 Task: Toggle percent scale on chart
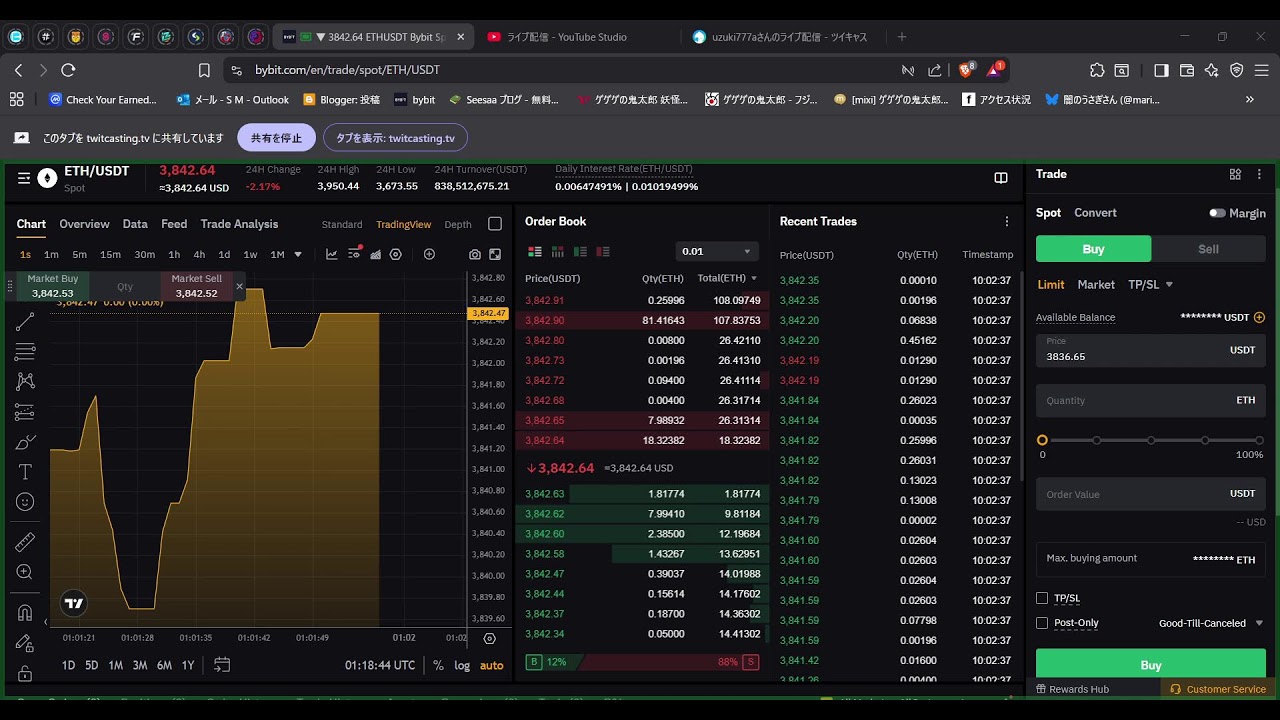click(x=438, y=665)
